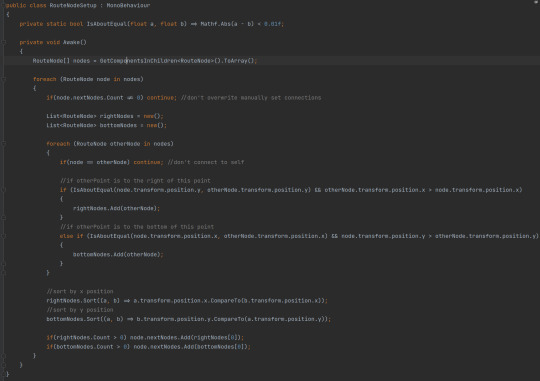This screenshot has width=540, height=381.
Task: Click the ToArray() call
Action: [x=239, y=61]
